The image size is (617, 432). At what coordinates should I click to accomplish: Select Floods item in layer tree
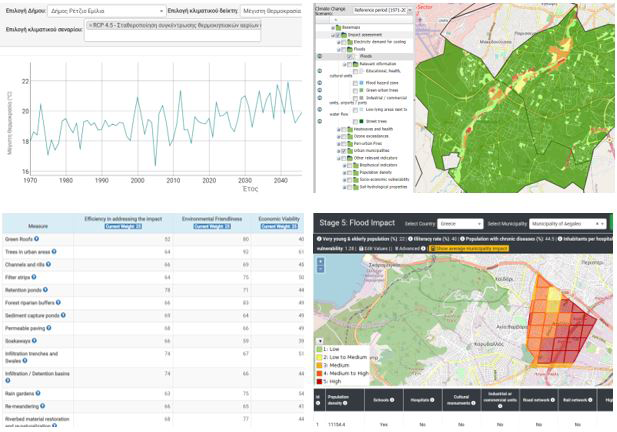pyautogui.click(x=365, y=57)
